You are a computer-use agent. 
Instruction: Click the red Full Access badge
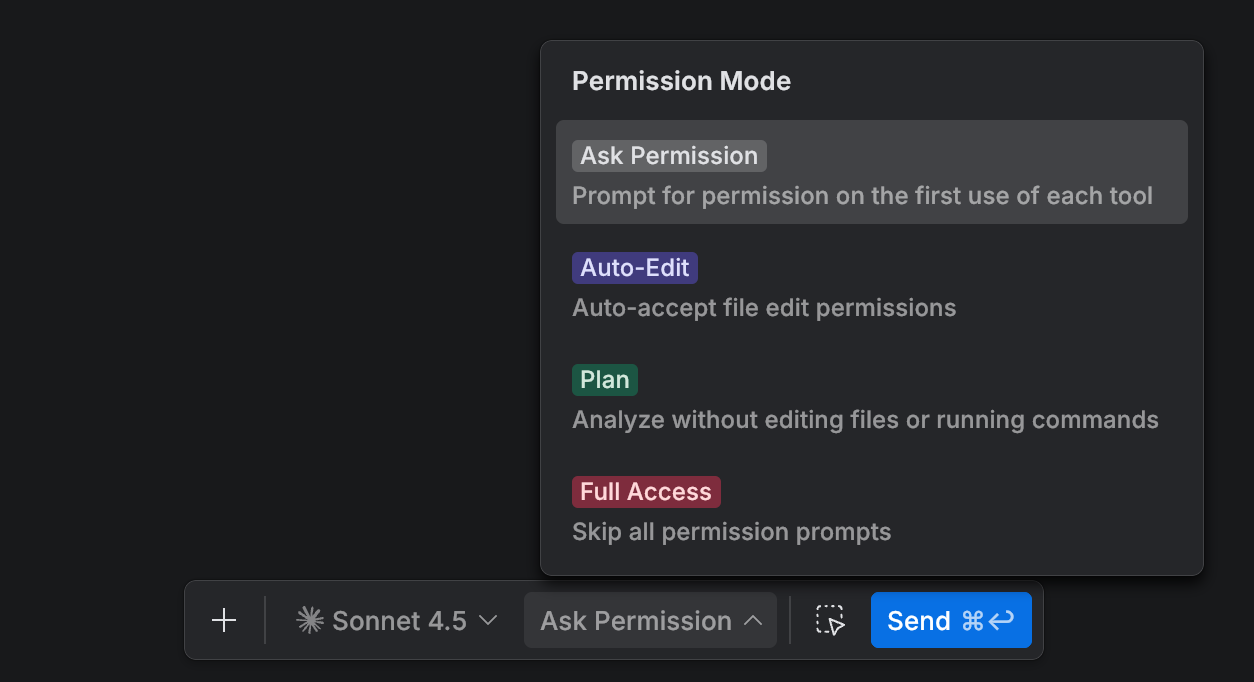[646, 491]
